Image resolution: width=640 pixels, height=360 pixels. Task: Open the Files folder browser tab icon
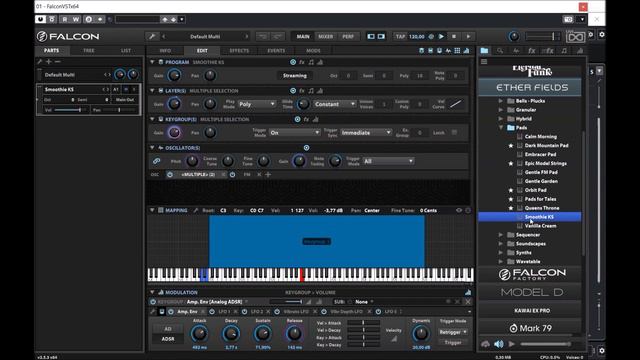tap(484, 51)
